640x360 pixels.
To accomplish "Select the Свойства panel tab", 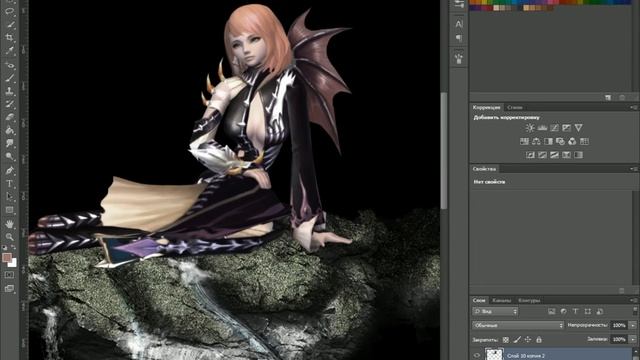I will click(484, 169).
